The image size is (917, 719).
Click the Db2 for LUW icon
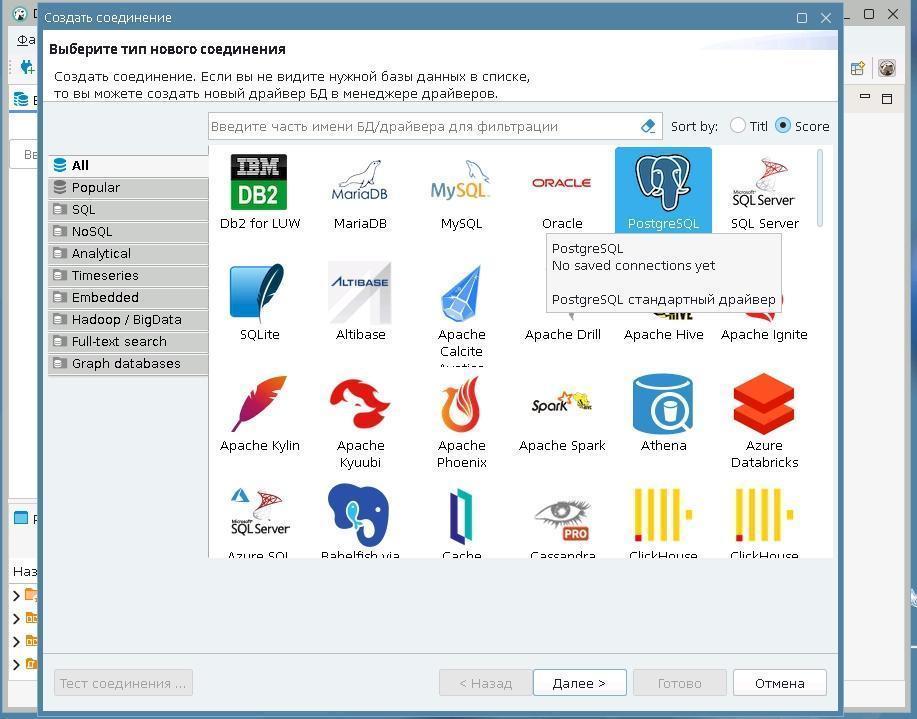259,183
